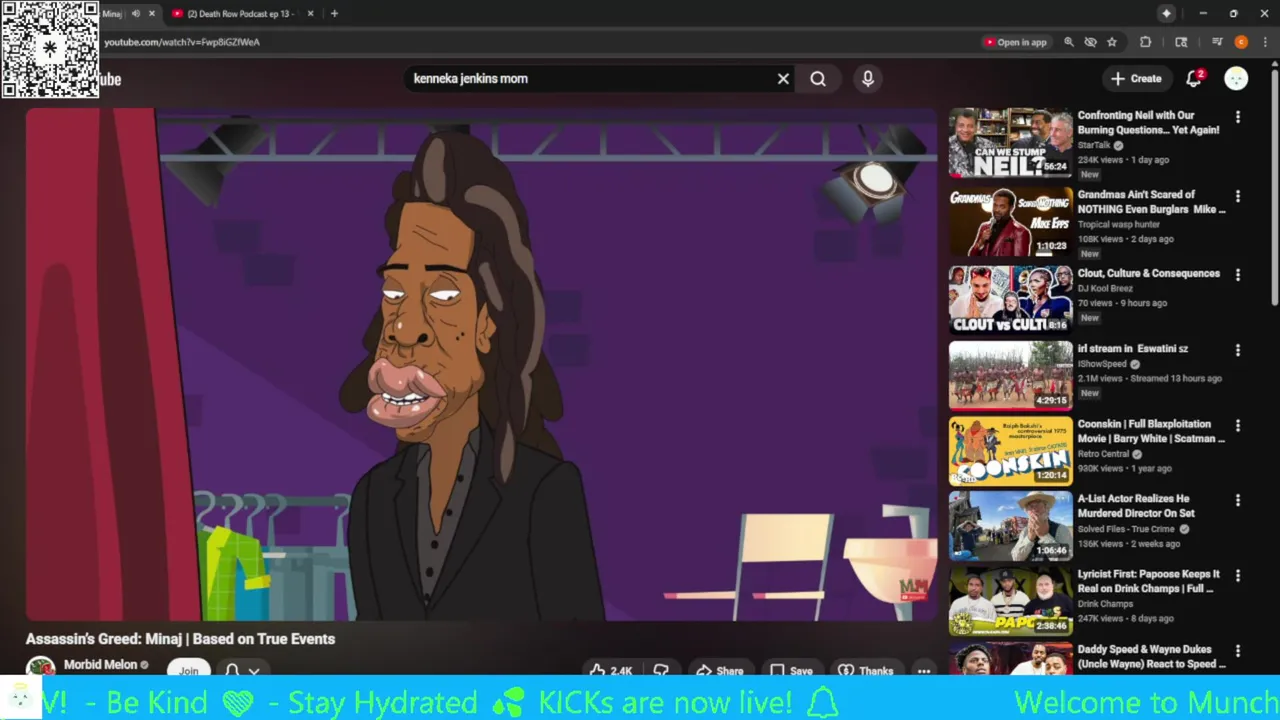Open the Coonskin movie thumbnail
1280x720 pixels.
click(1010, 451)
